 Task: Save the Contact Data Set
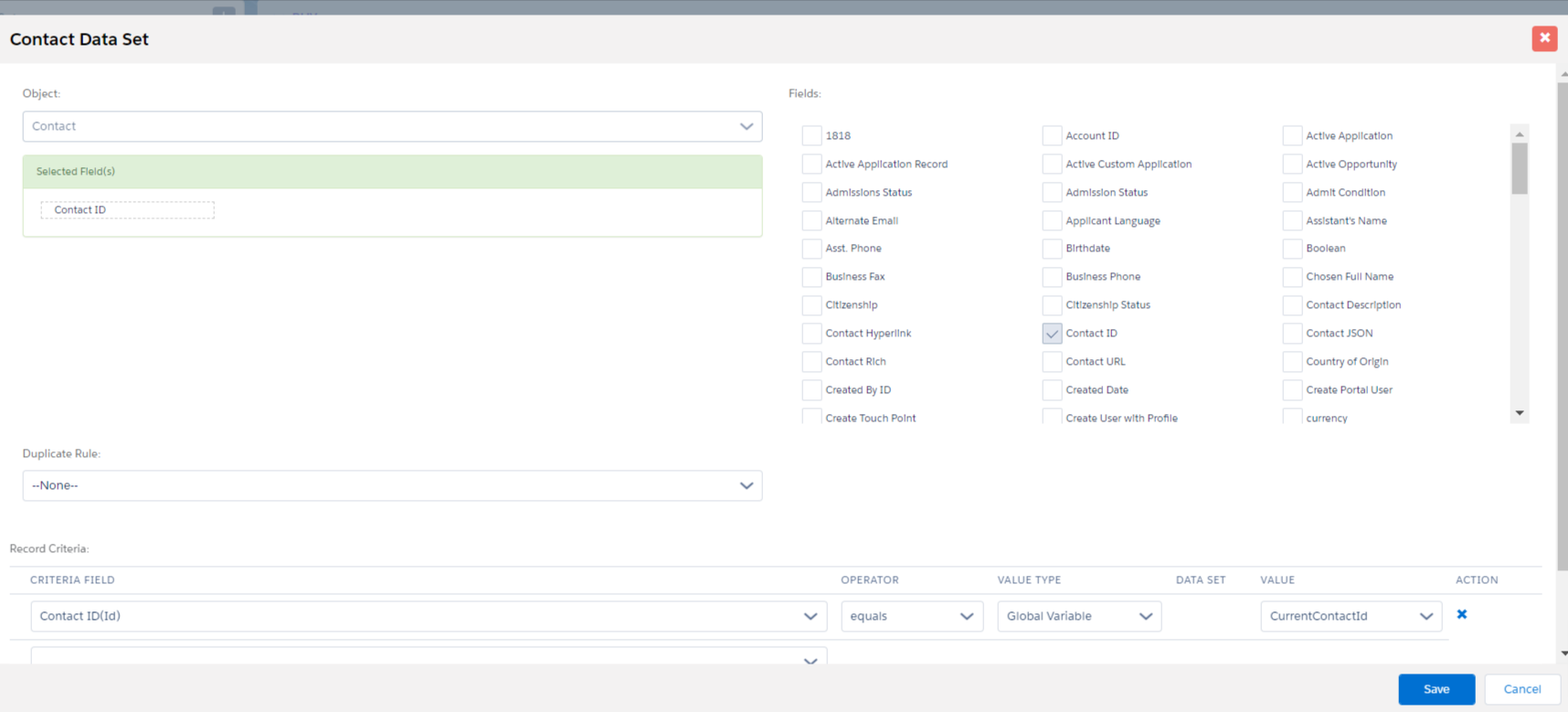(1436, 689)
